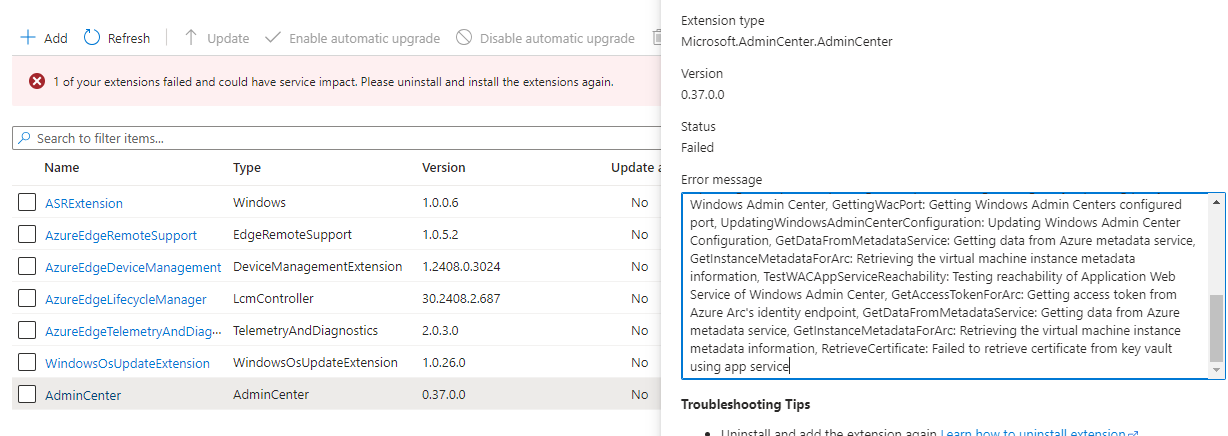The width and height of the screenshot is (1228, 436).
Task: Click the DeviceManagementExtension type cell
Action: (318, 267)
